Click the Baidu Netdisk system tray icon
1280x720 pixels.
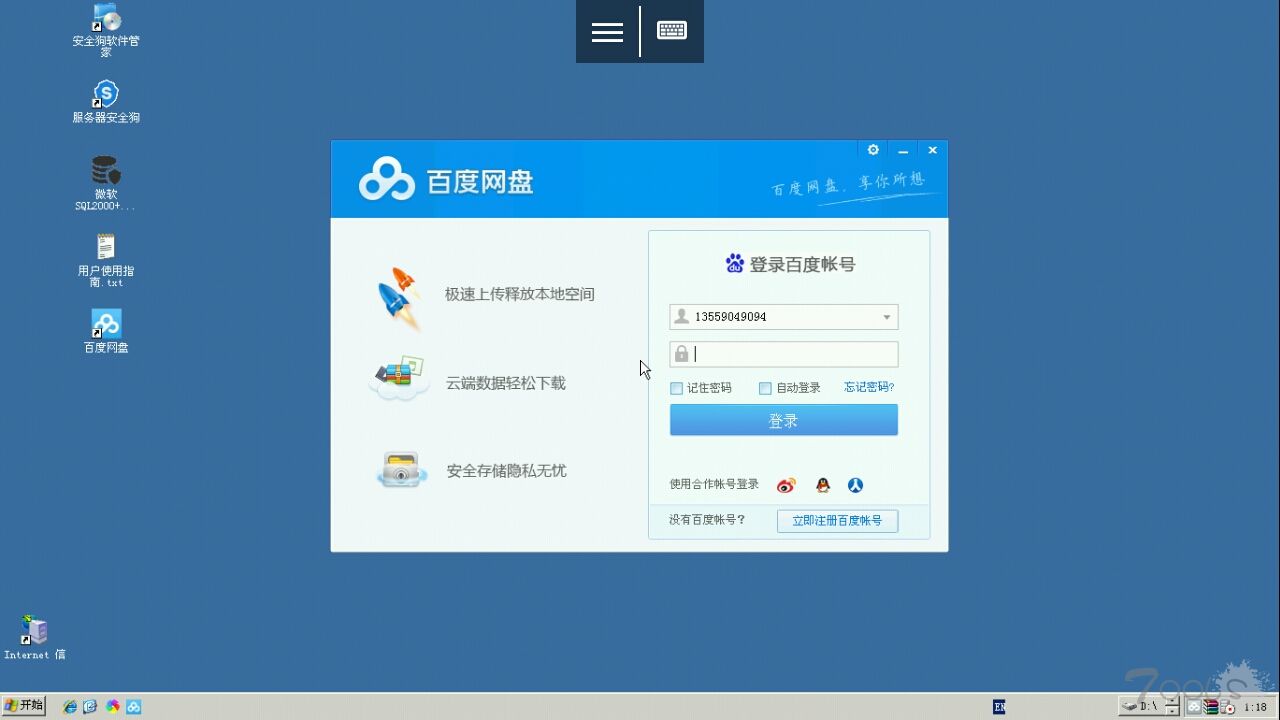coord(1194,706)
